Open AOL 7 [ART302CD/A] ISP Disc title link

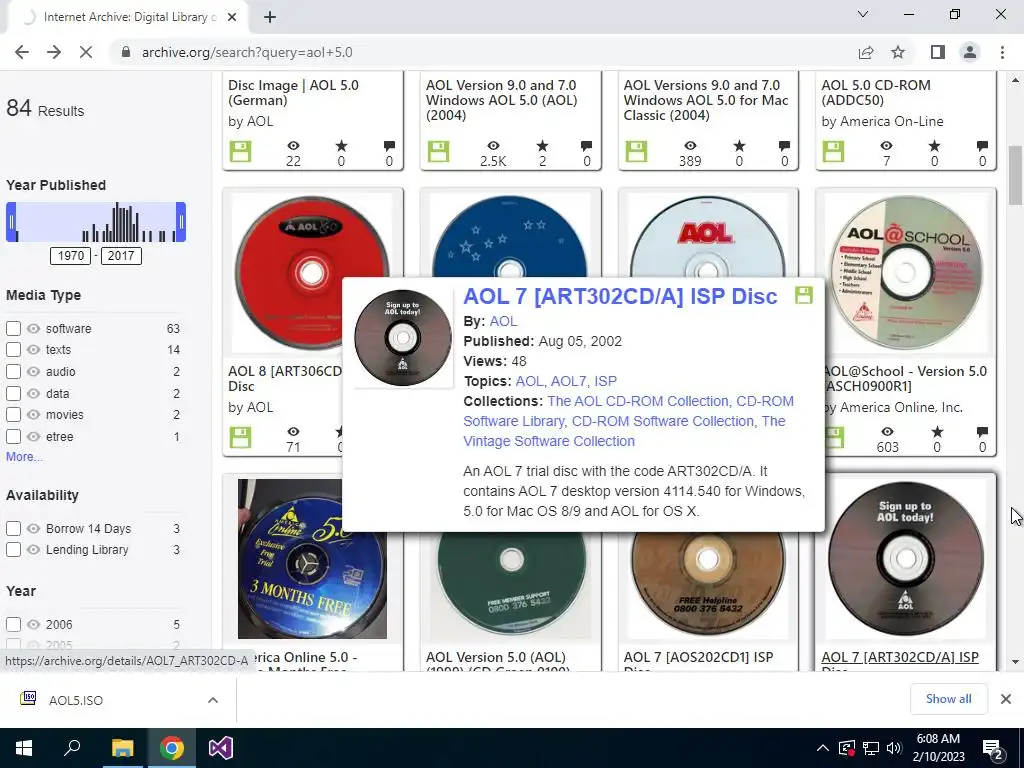point(620,296)
